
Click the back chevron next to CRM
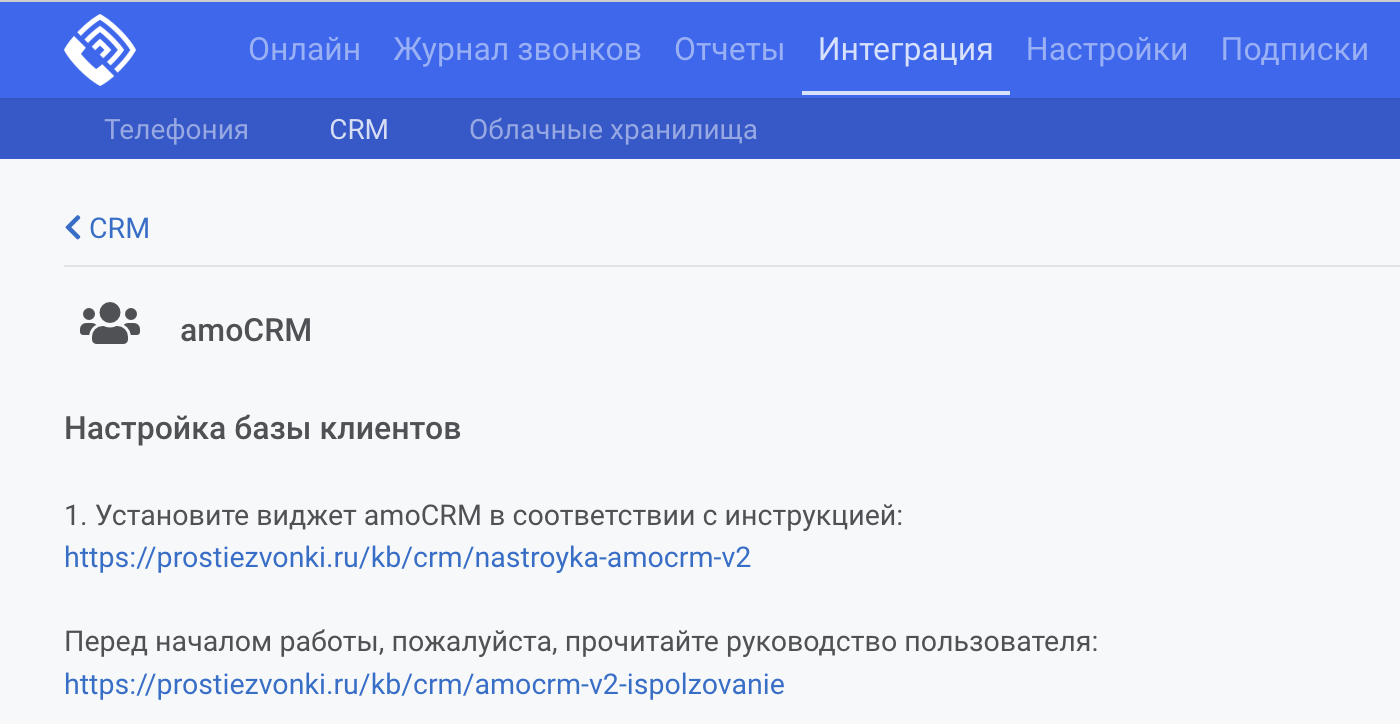click(x=73, y=228)
